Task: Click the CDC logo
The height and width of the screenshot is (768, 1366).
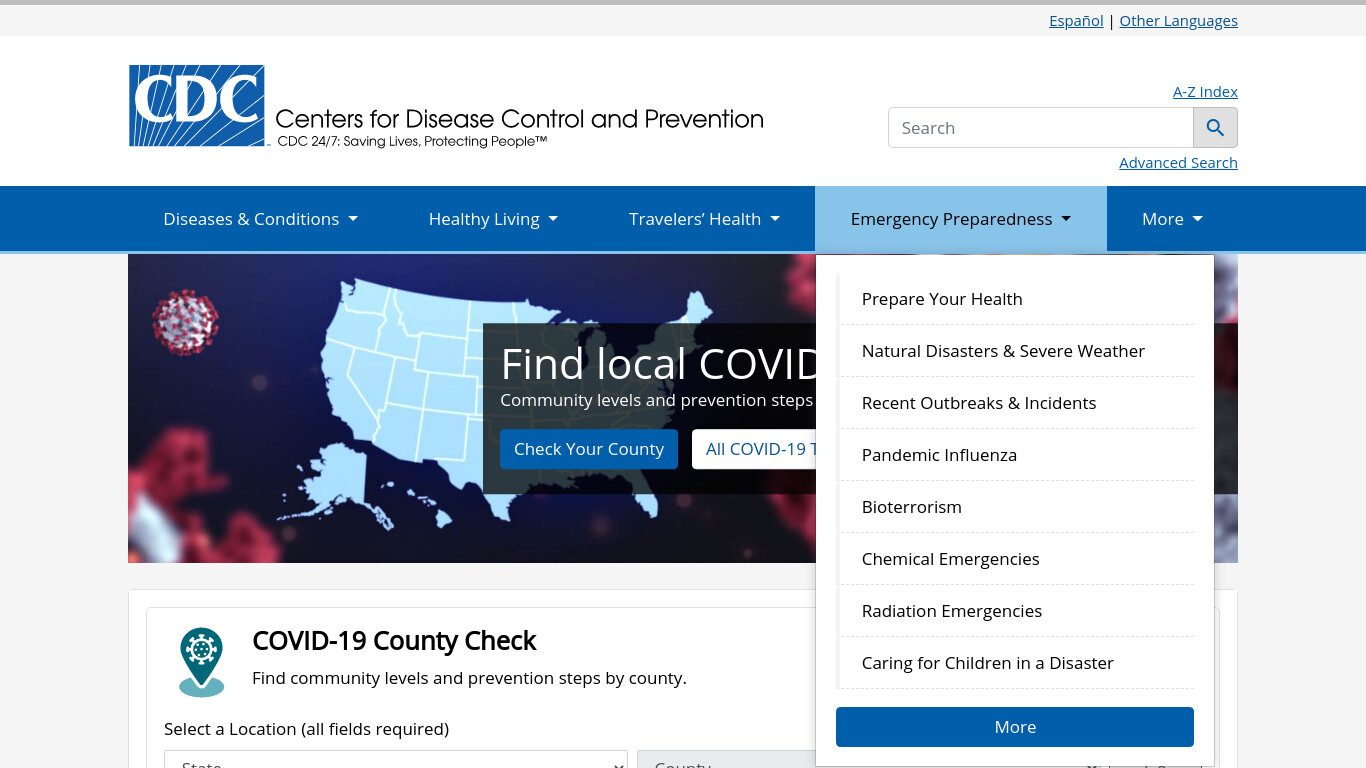Action: [x=446, y=107]
